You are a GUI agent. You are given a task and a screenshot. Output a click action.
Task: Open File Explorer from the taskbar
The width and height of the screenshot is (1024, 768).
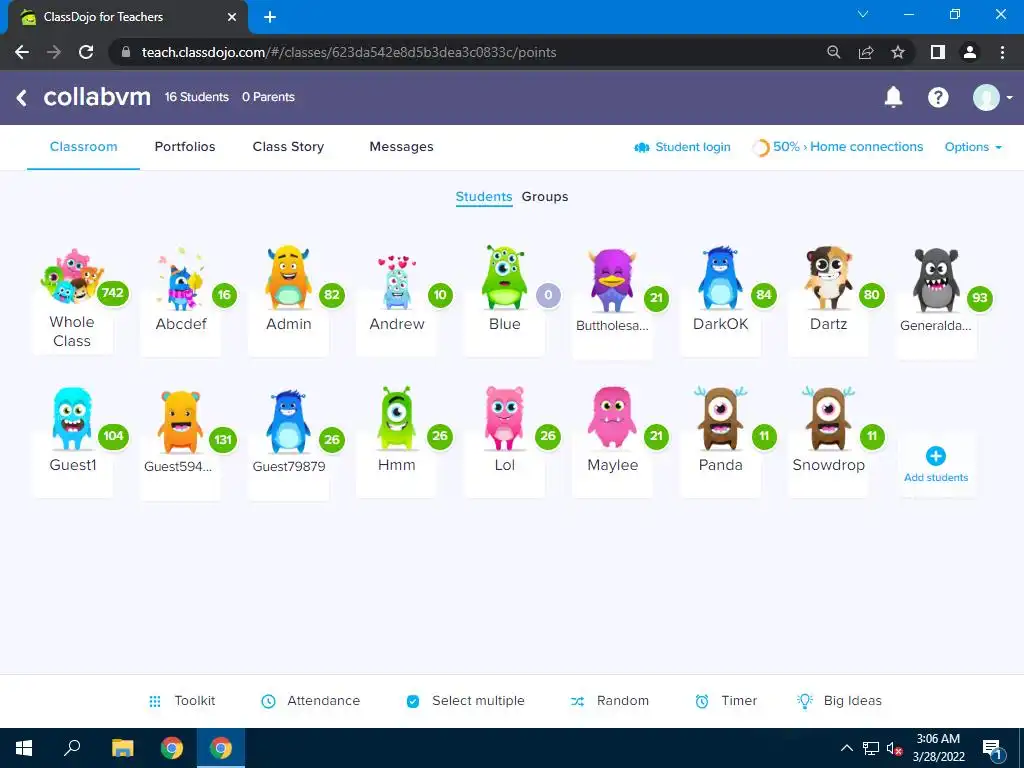pos(122,748)
